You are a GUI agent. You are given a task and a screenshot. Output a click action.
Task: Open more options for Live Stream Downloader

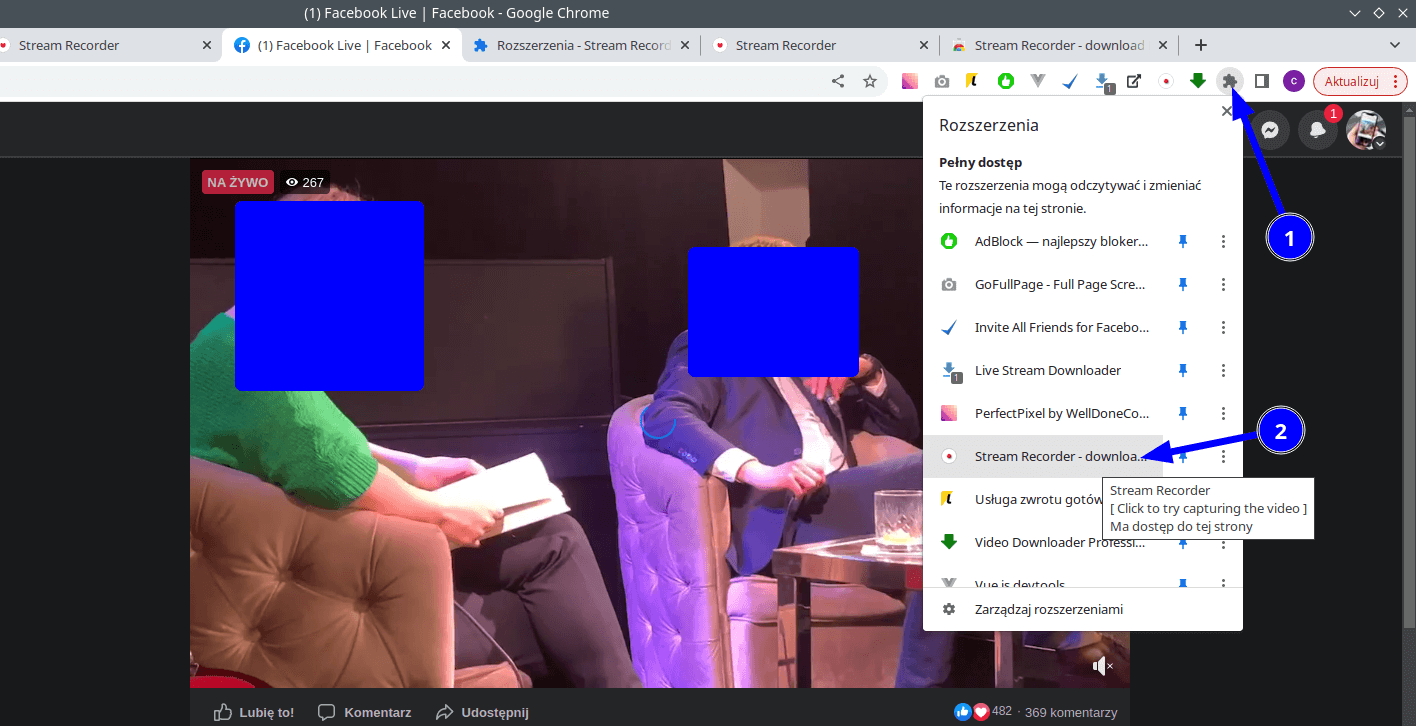[x=1223, y=370]
